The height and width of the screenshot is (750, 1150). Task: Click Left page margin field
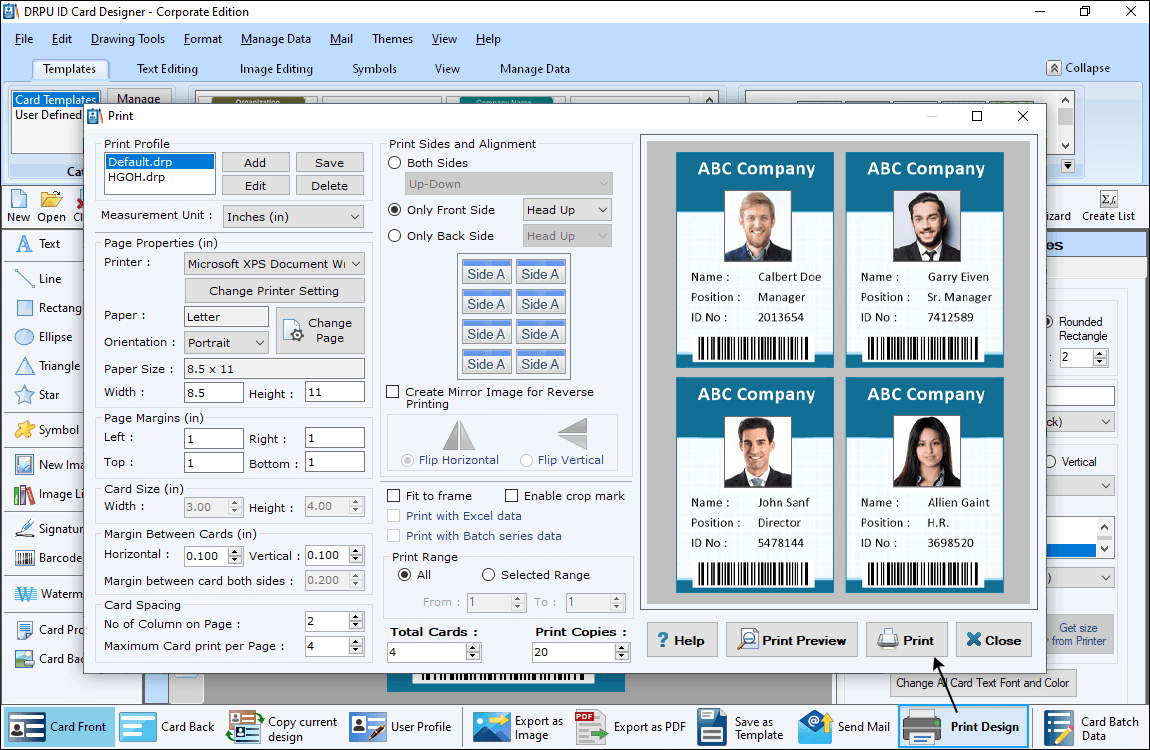(x=213, y=438)
